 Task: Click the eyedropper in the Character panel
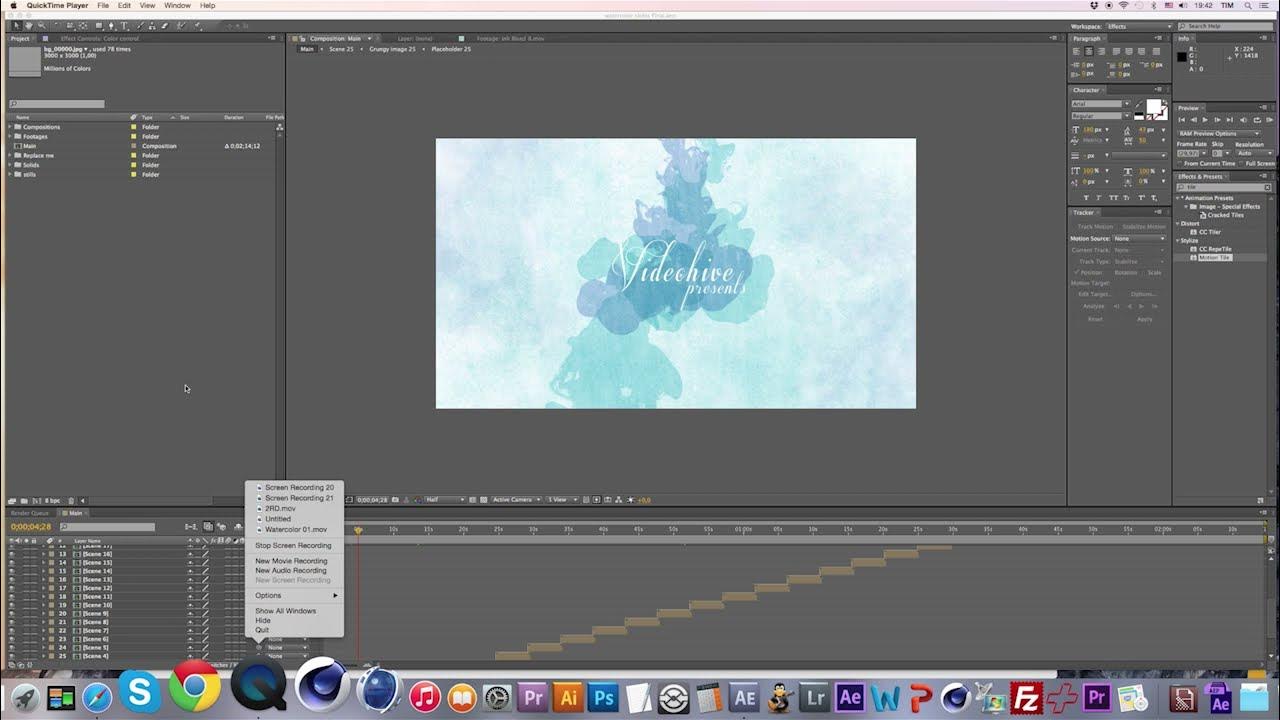click(1139, 103)
